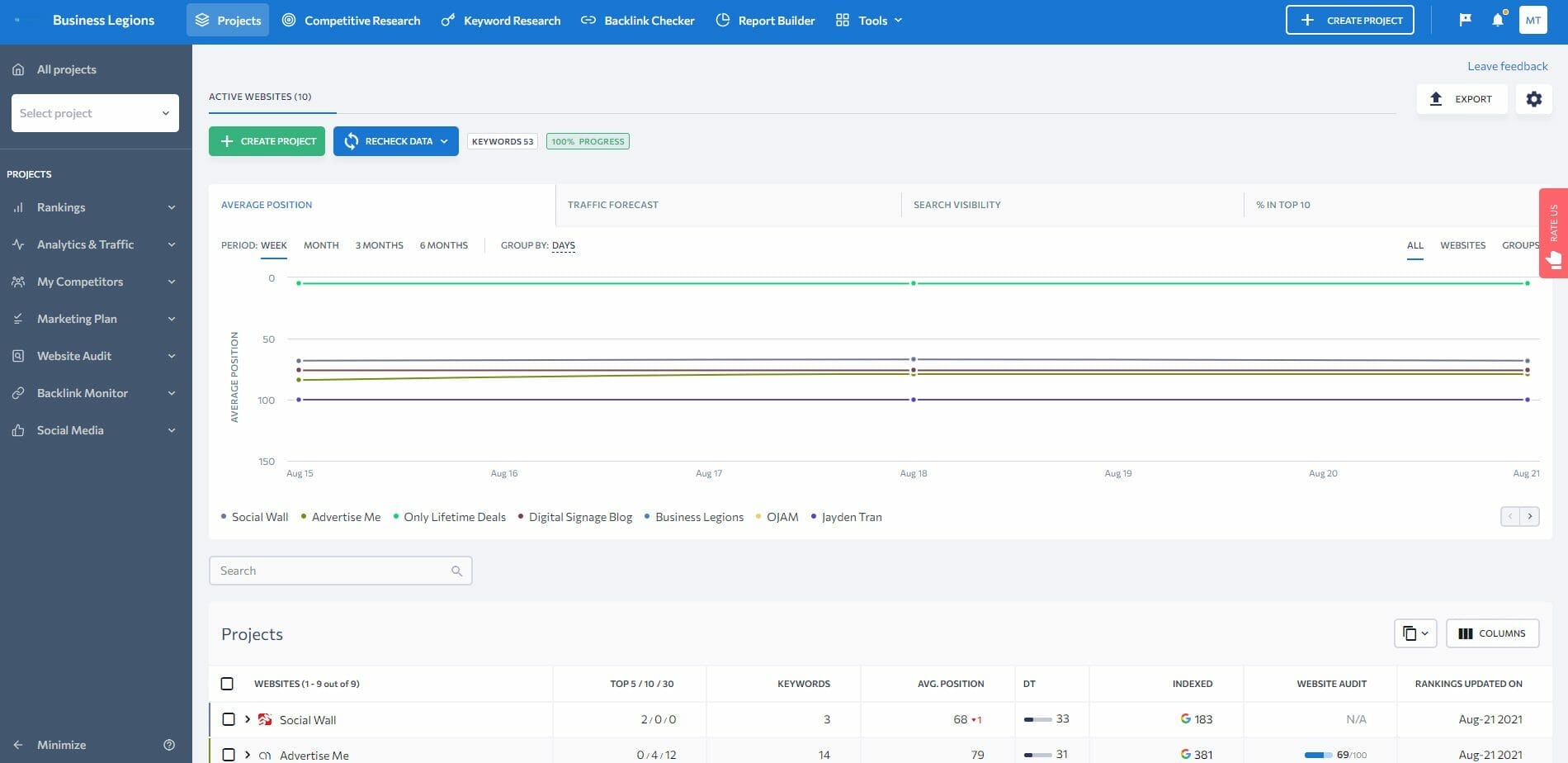Expand the Tools menu
This screenshot has width=1568, height=763.
[x=869, y=20]
